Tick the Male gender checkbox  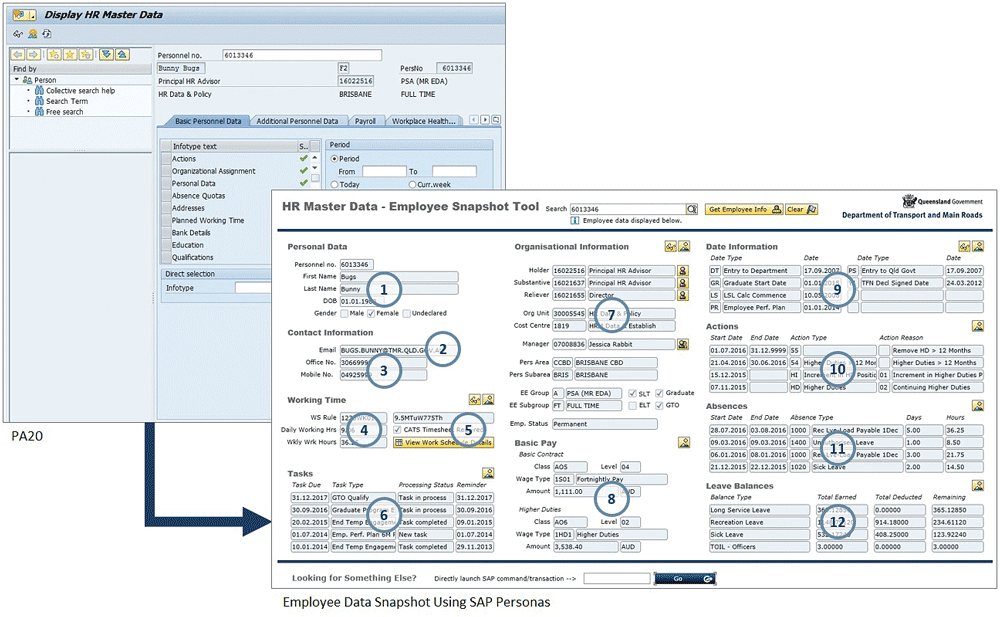[344, 313]
